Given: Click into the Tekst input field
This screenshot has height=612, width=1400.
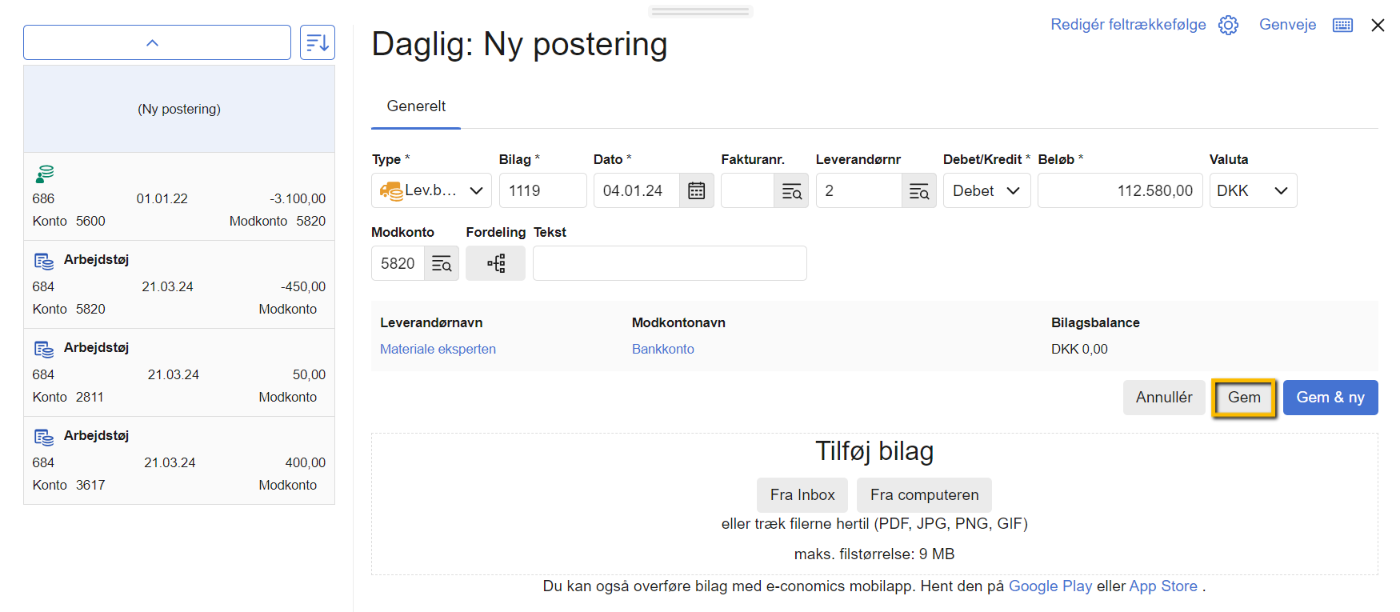Looking at the screenshot, I should (x=669, y=264).
